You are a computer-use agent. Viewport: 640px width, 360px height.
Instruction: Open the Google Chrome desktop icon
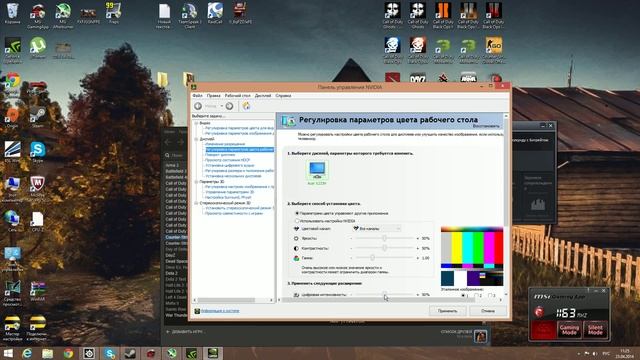point(12,84)
